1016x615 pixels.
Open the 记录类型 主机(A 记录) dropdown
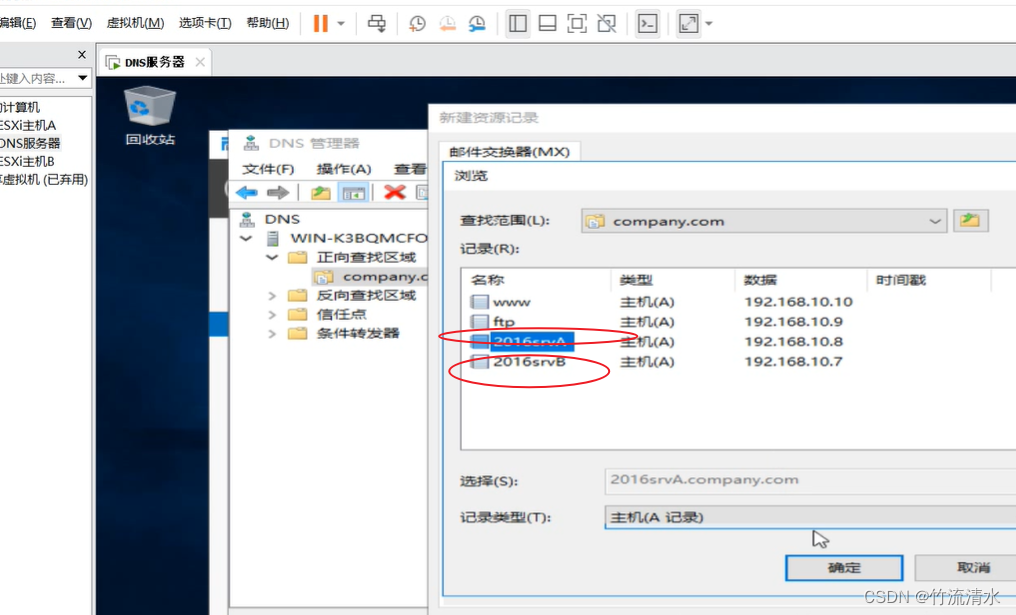tap(810, 517)
